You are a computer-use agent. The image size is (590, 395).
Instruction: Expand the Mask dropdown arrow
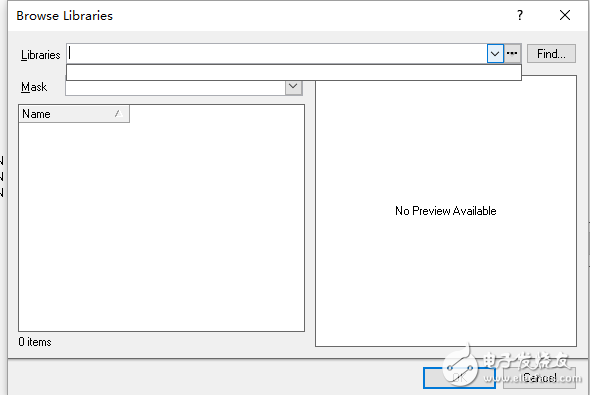[293, 87]
